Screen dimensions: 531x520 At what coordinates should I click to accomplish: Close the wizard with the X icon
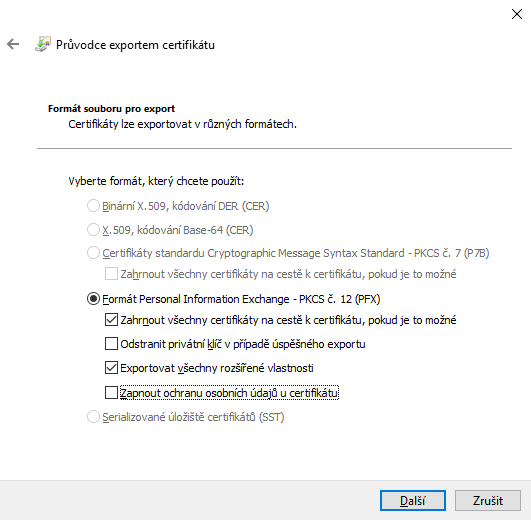click(517, 14)
